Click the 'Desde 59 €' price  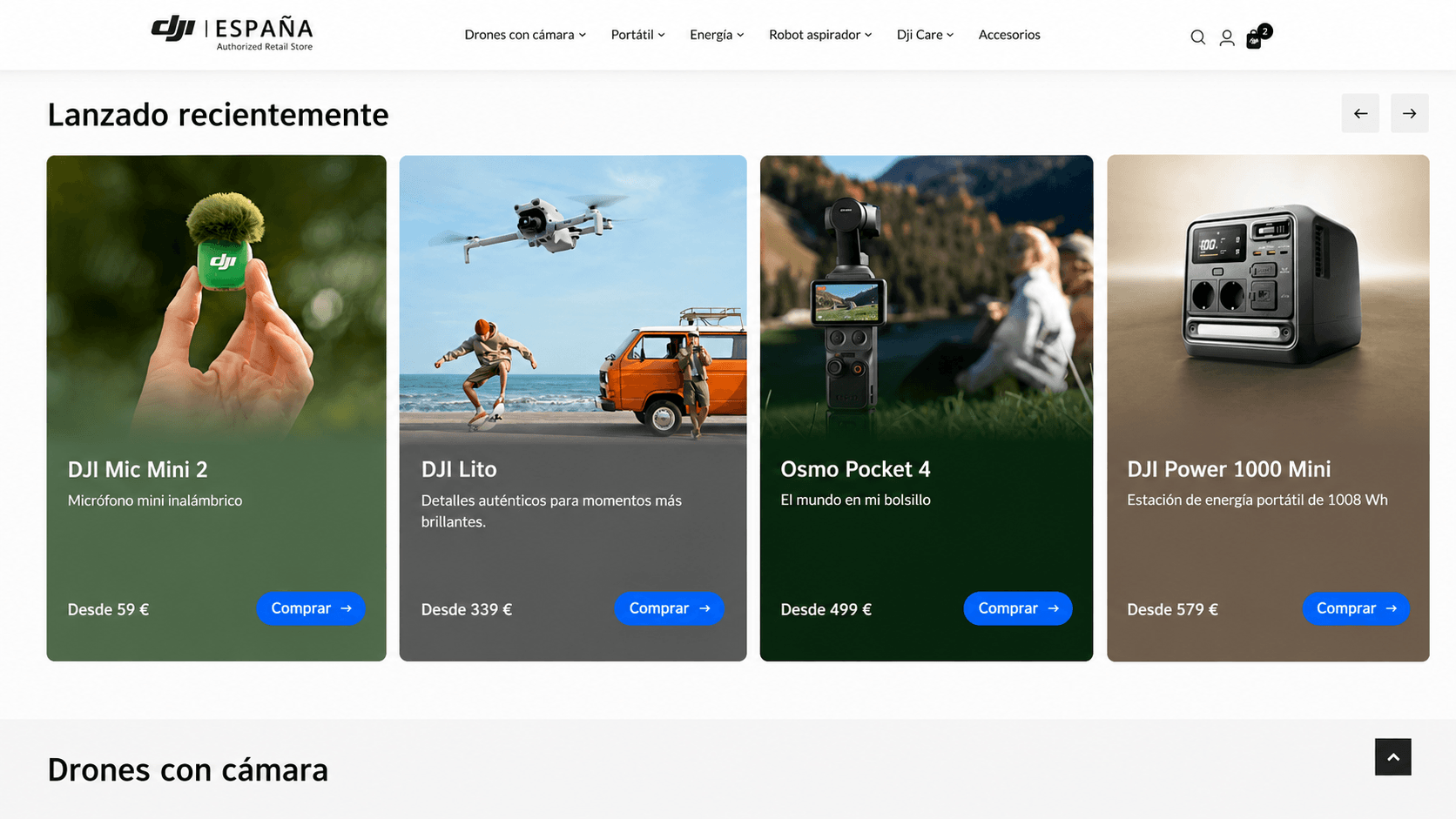108,610
